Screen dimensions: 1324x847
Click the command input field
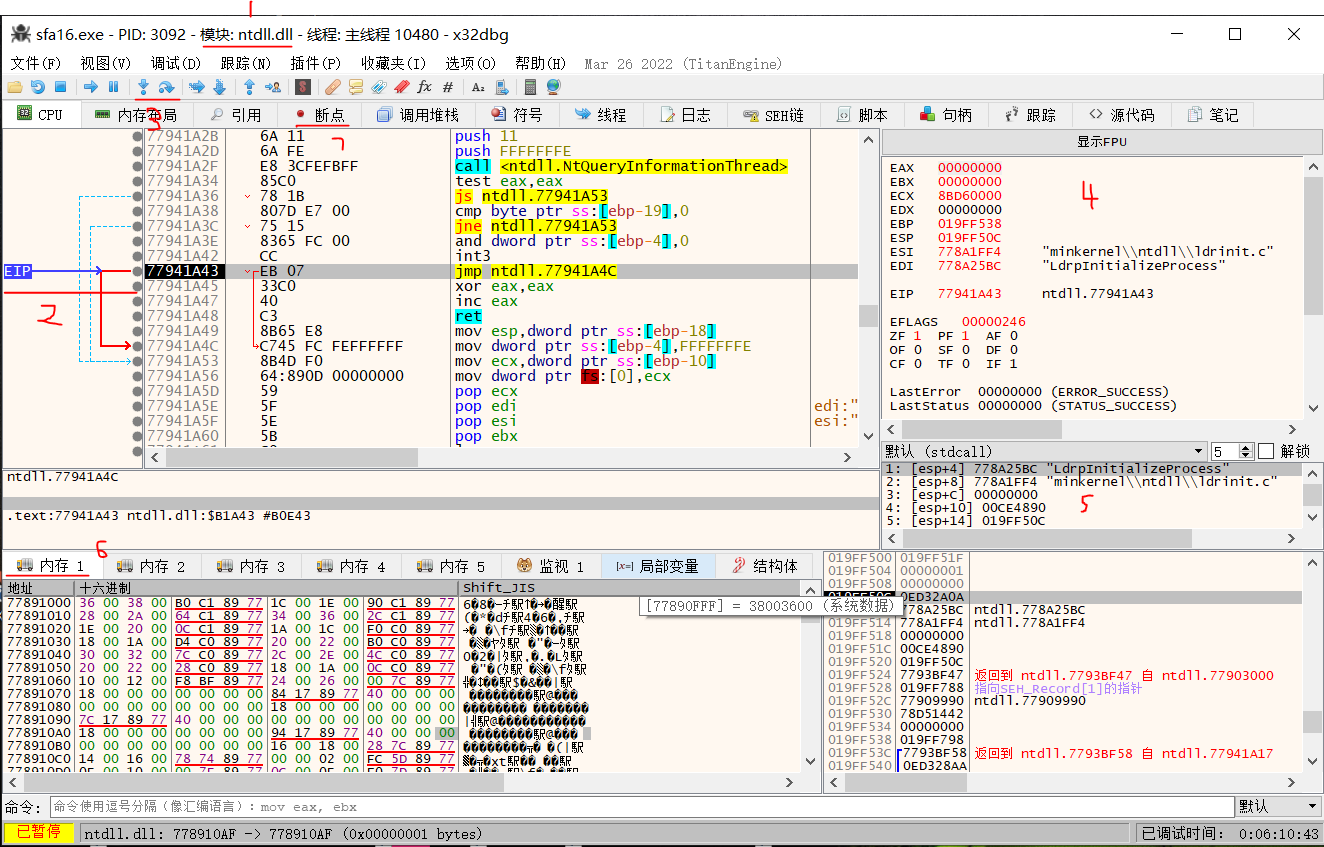click(x=640, y=806)
